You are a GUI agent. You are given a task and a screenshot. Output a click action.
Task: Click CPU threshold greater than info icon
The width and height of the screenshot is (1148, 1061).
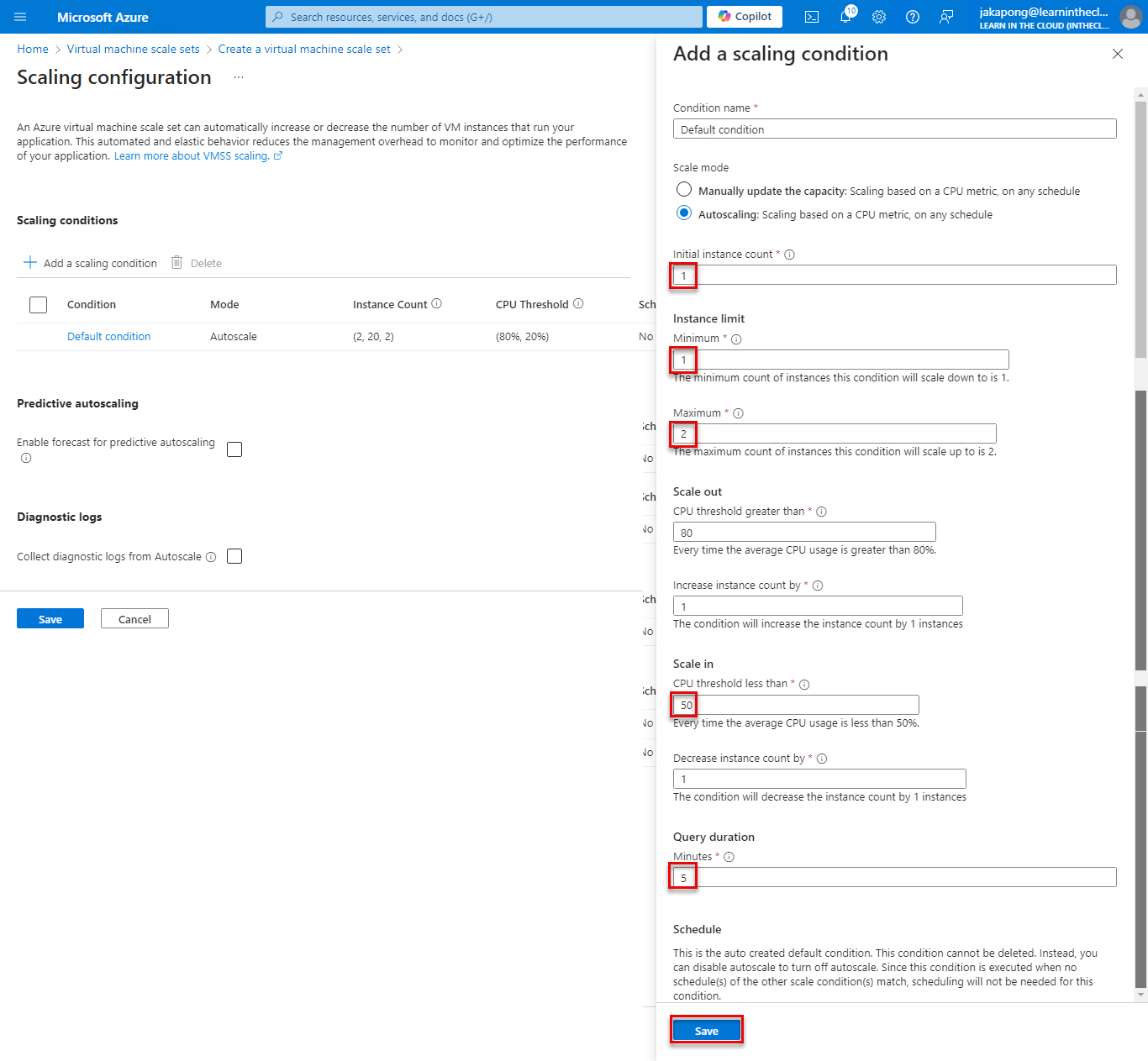(x=821, y=512)
